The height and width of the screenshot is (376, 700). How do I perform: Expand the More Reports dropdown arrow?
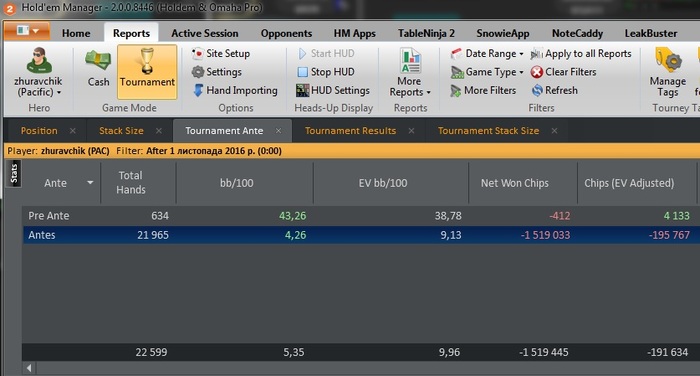(x=429, y=93)
